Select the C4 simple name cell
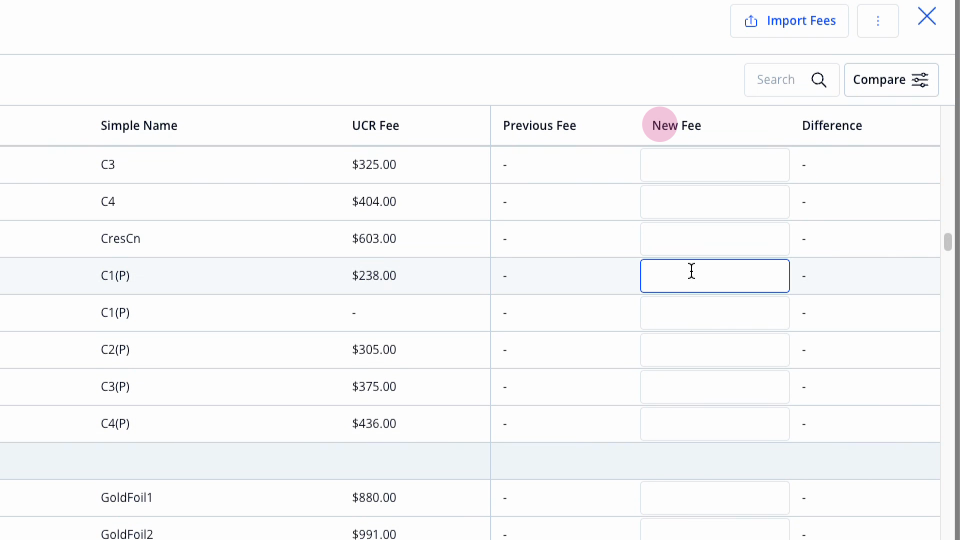The height and width of the screenshot is (540, 960). pos(108,201)
